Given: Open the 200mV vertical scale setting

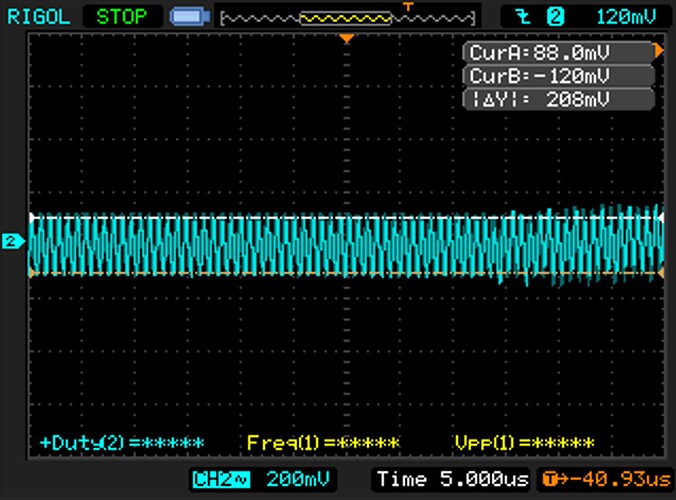Looking at the screenshot, I should coord(301,479).
